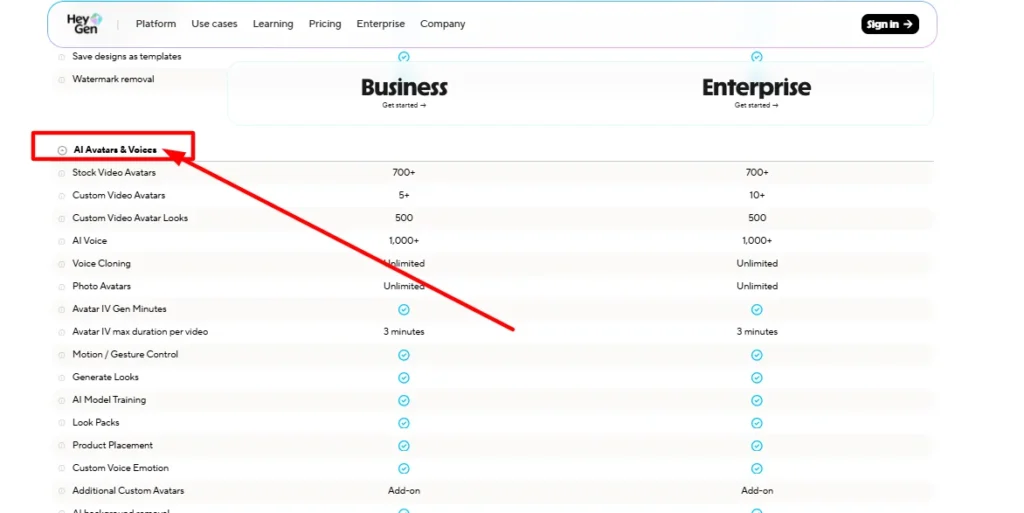Click the Avatar IV max duration row label
The width and height of the screenshot is (1024, 513).
click(x=140, y=332)
